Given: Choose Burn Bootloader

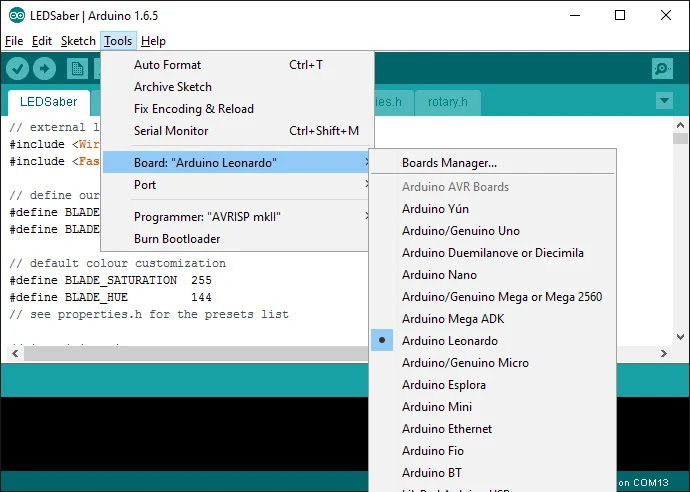Looking at the screenshot, I should (235, 239).
